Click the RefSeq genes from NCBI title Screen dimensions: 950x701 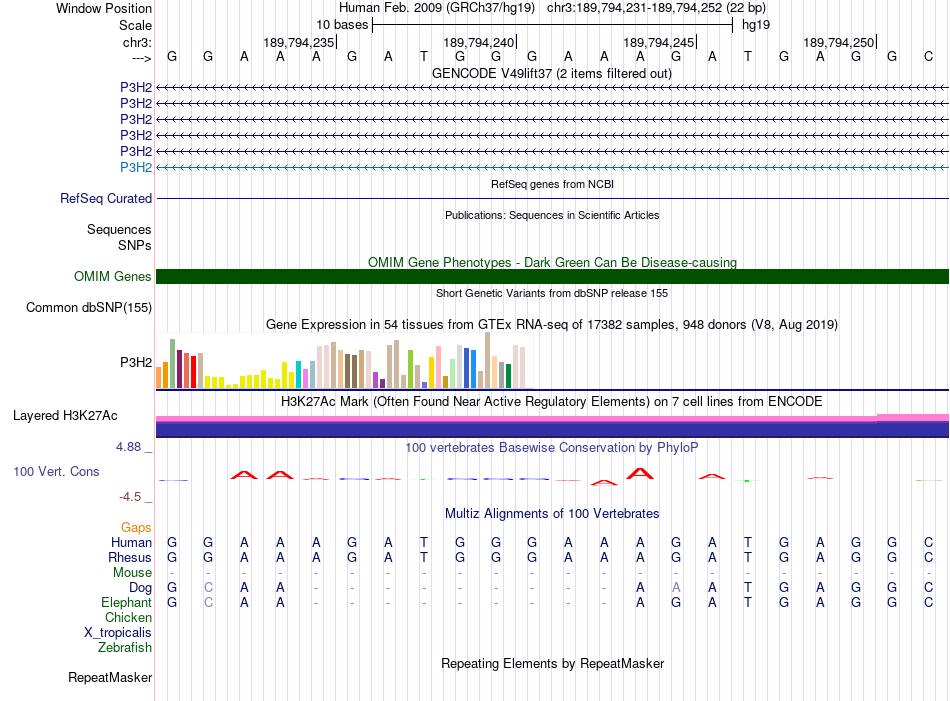coord(552,184)
